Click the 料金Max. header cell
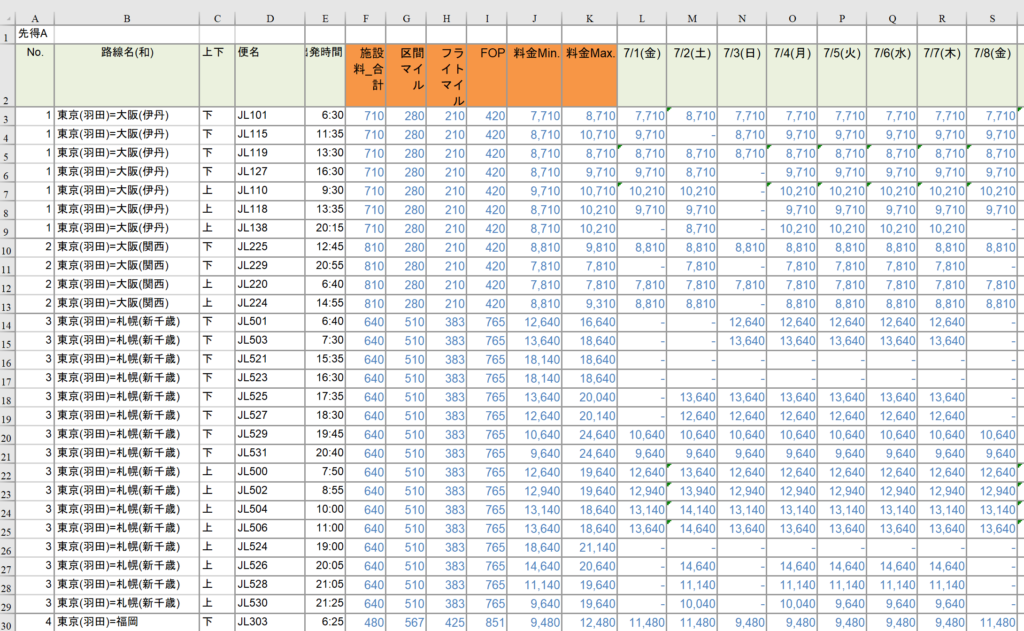This screenshot has width=1024, height=631. coord(589,52)
